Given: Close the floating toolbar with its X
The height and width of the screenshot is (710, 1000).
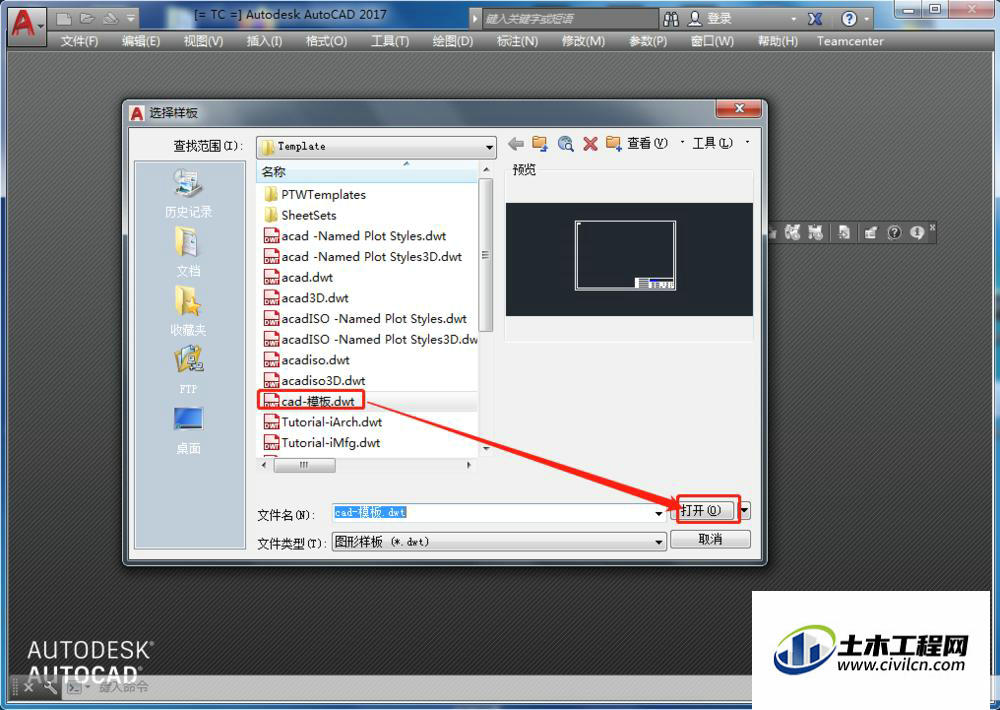Looking at the screenshot, I should [x=932, y=227].
